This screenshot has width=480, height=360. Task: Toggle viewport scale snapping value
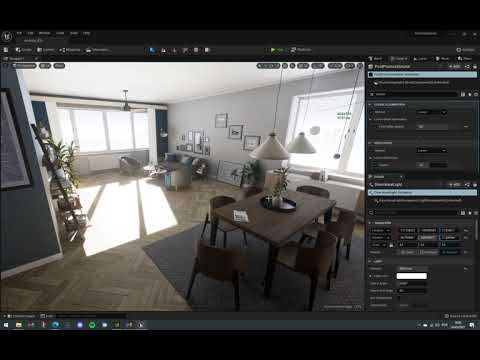coord(335,66)
